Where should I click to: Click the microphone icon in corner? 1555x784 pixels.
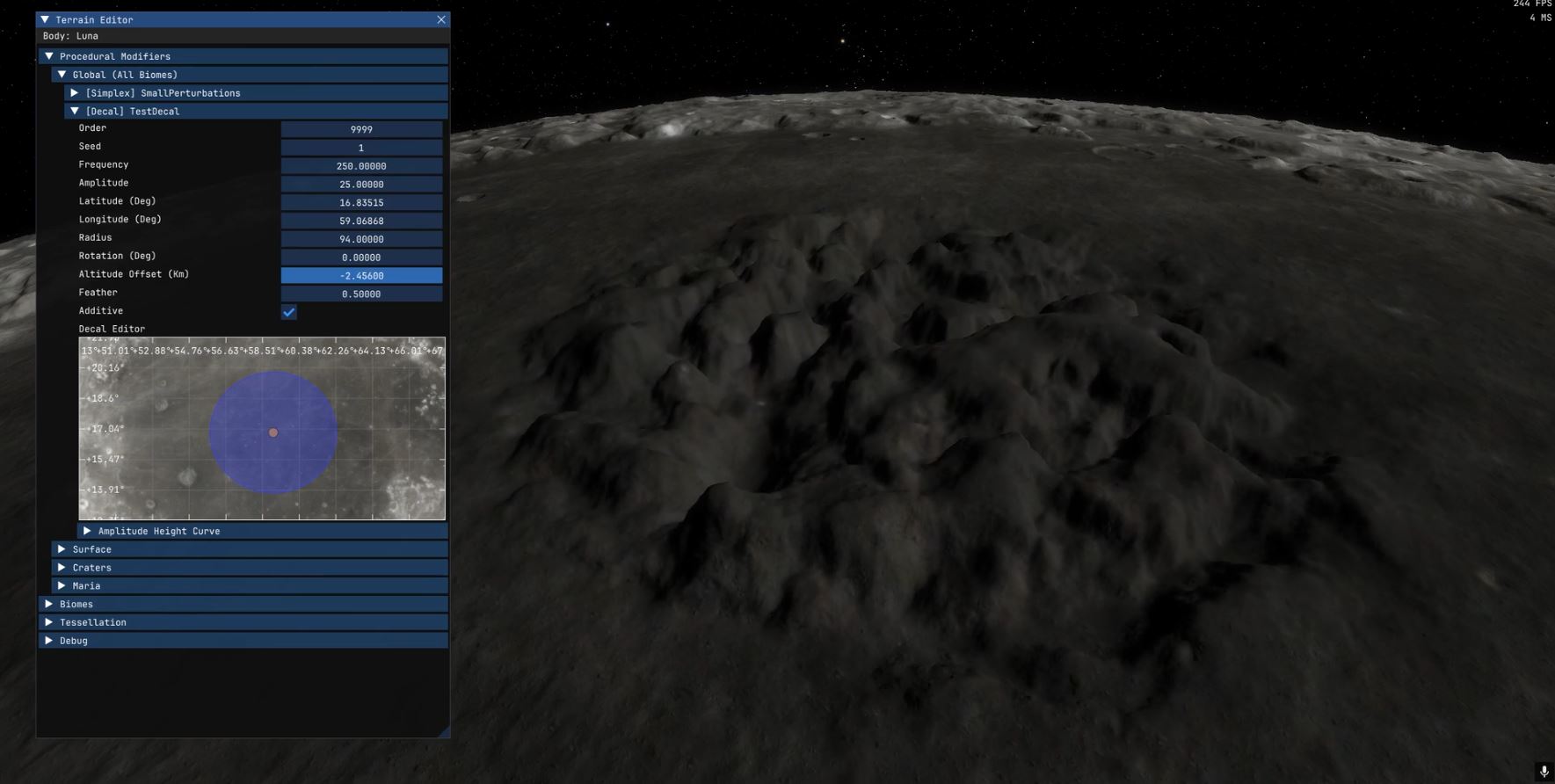pos(1544,772)
